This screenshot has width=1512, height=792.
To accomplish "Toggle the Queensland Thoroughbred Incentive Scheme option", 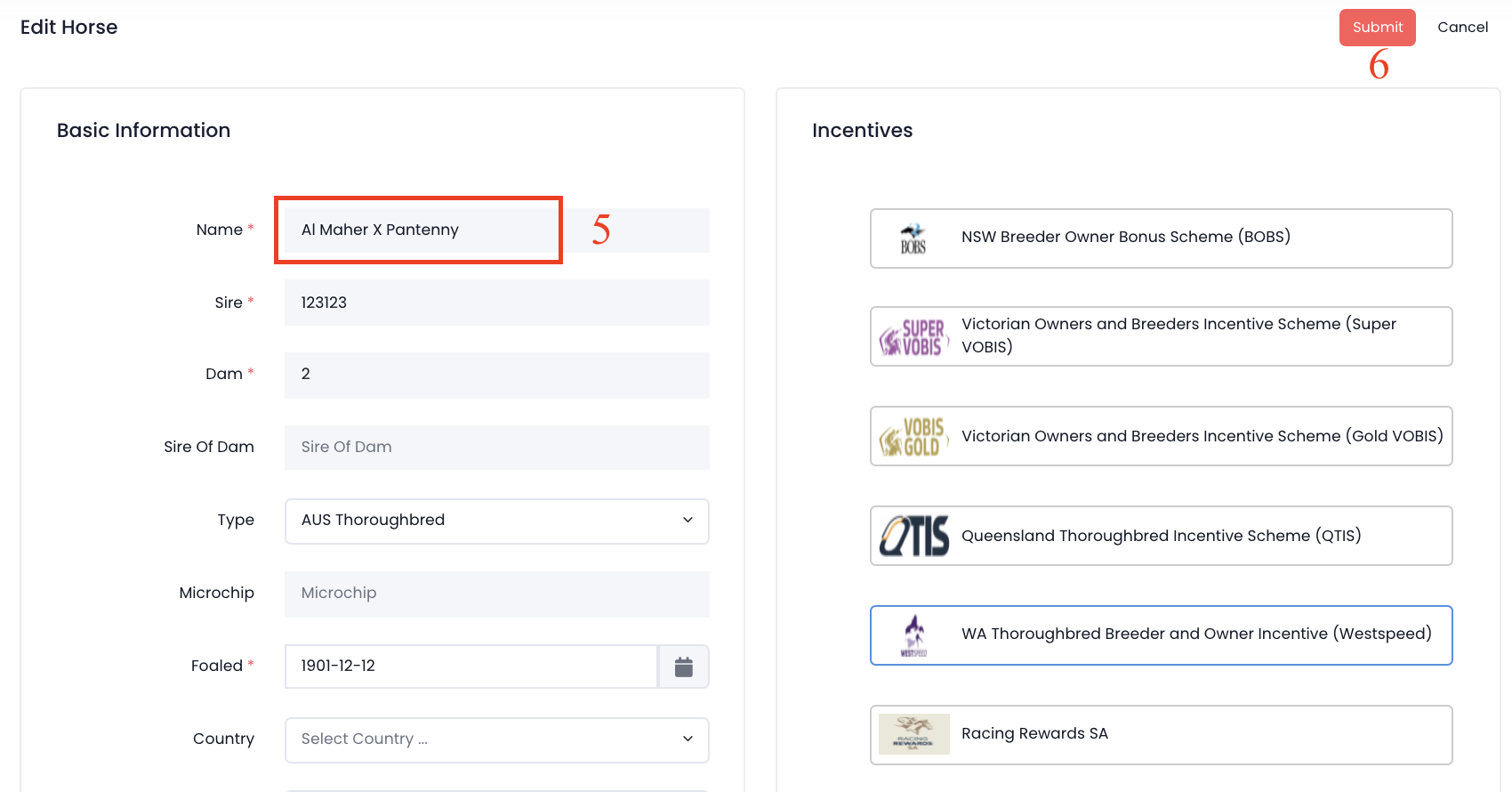I will (x=1161, y=536).
